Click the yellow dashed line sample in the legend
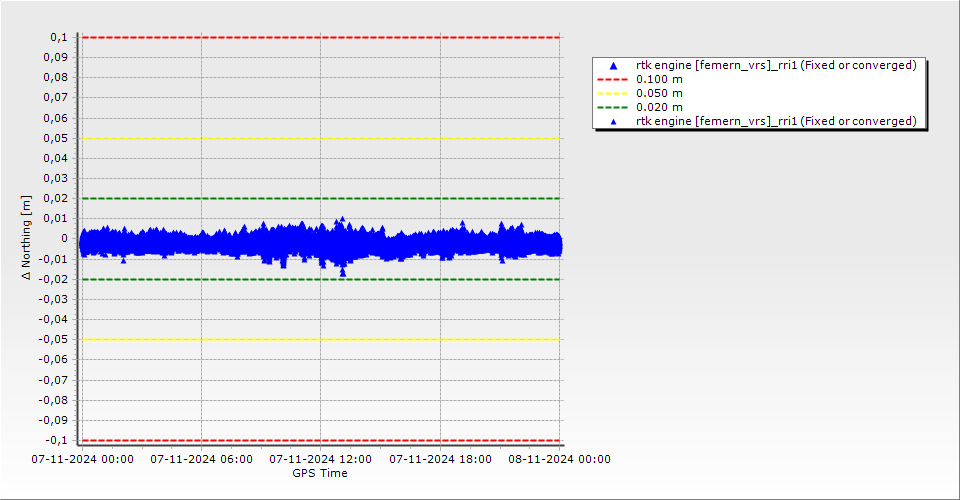This screenshot has height=500, width=960. click(614, 93)
